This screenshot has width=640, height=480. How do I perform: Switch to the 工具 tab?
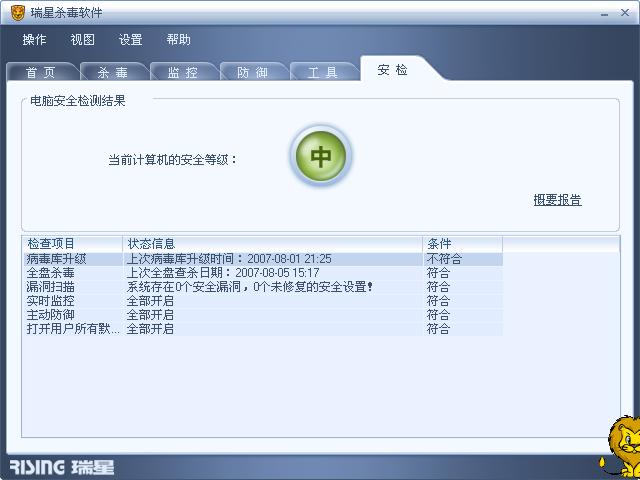coord(323,72)
